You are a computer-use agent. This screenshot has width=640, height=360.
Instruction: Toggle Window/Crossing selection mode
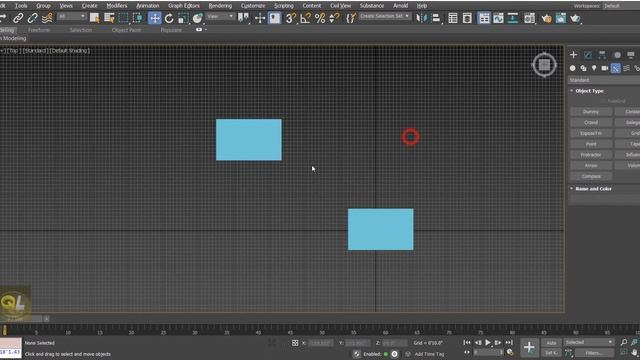click(138, 18)
